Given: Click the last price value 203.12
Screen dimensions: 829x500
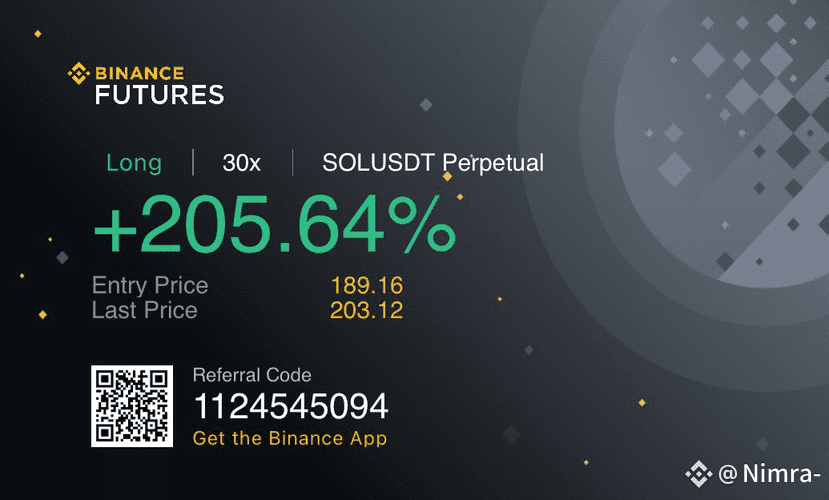Looking at the screenshot, I should click(x=366, y=310).
